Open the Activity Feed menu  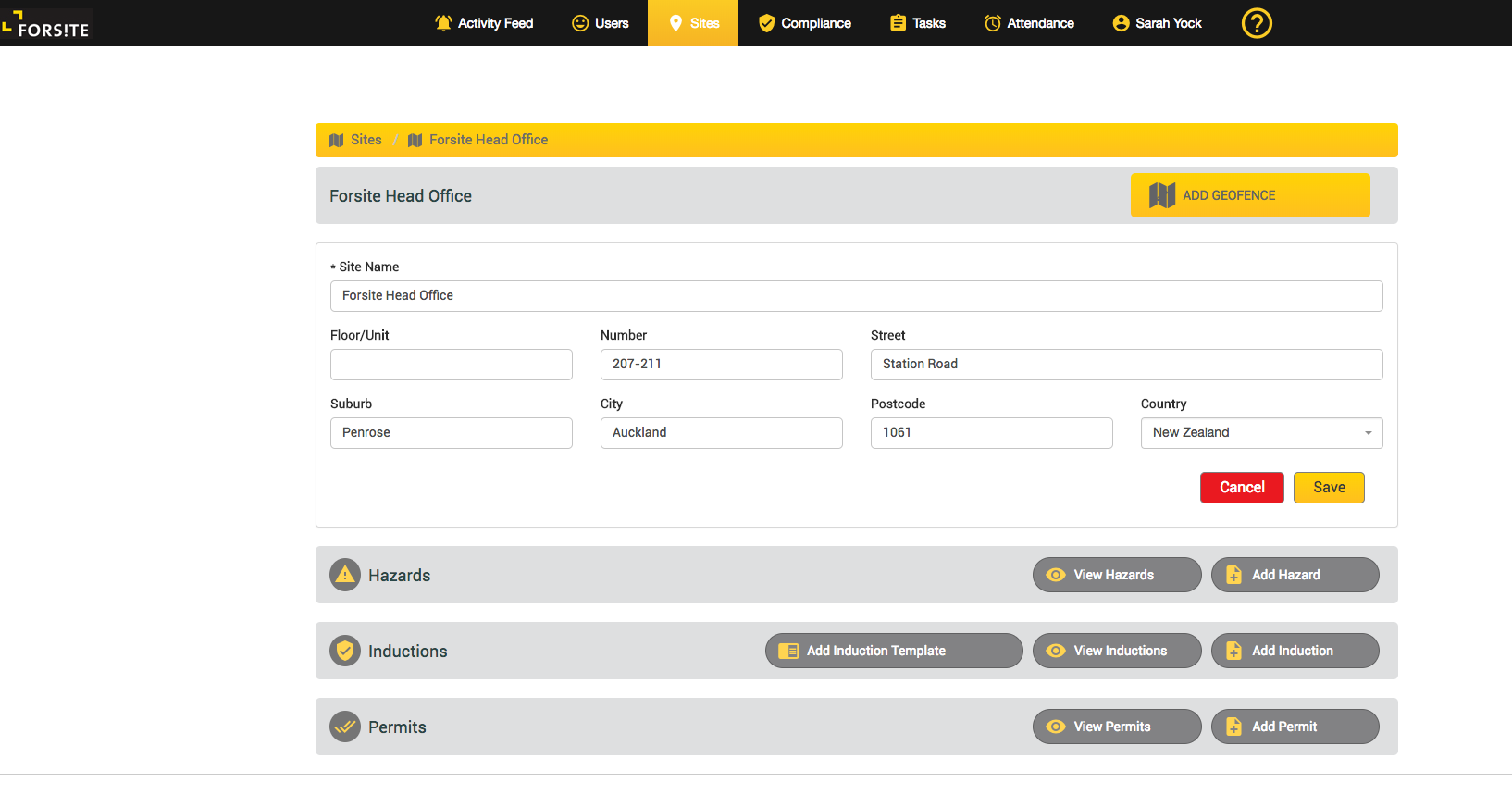(x=484, y=23)
